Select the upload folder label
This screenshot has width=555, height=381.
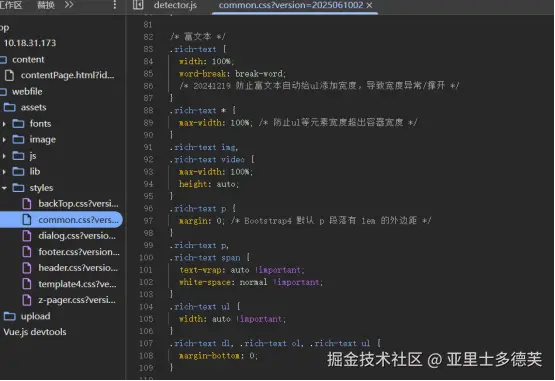coord(35,316)
